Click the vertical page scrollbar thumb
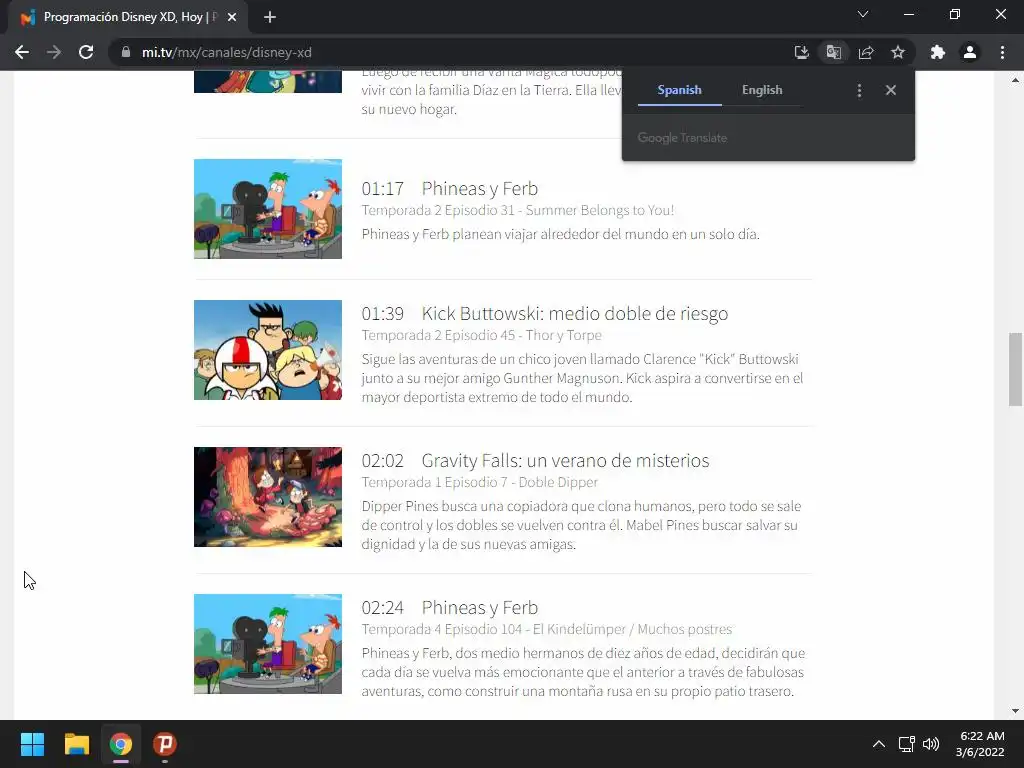 pos(1015,370)
